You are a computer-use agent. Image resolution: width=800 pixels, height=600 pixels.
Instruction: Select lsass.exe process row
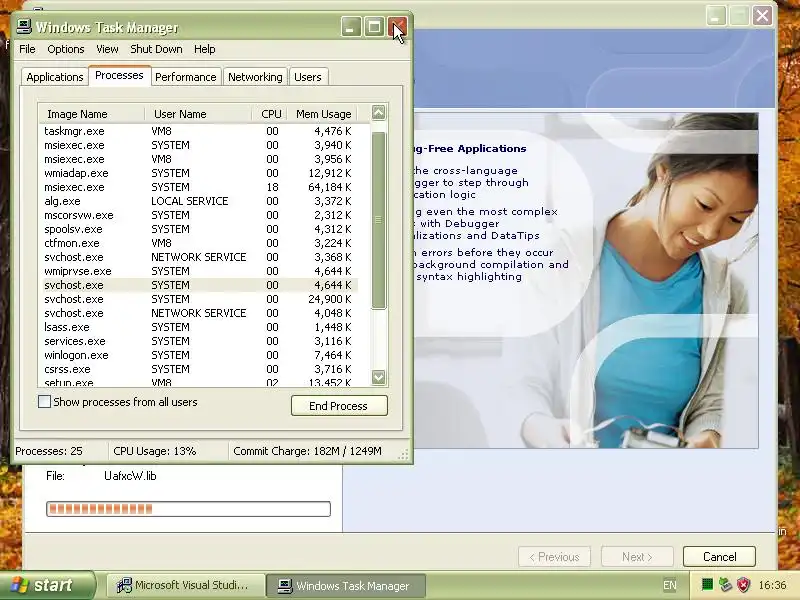[x=198, y=327]
